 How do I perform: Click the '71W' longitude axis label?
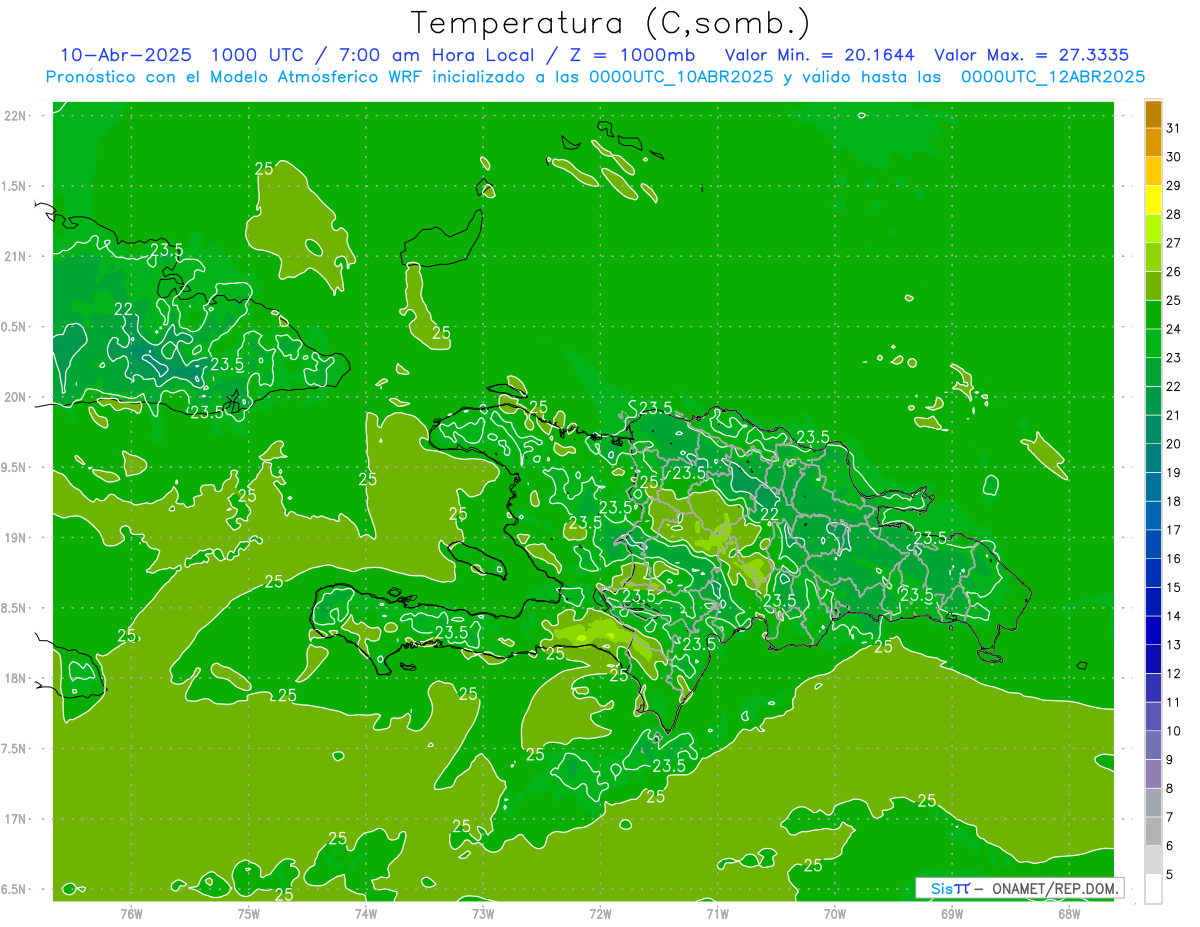point(717,913)
